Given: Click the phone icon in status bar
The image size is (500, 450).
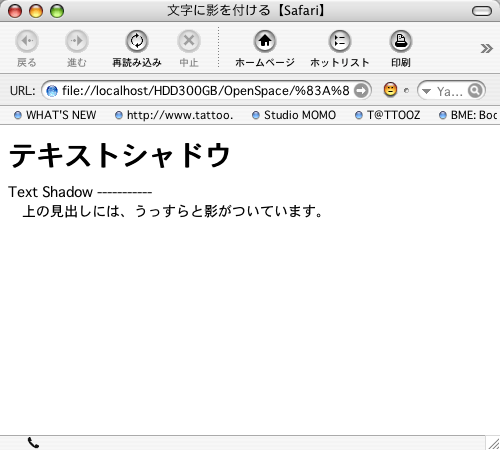Looking at the screenshot, I should (33, 443).
